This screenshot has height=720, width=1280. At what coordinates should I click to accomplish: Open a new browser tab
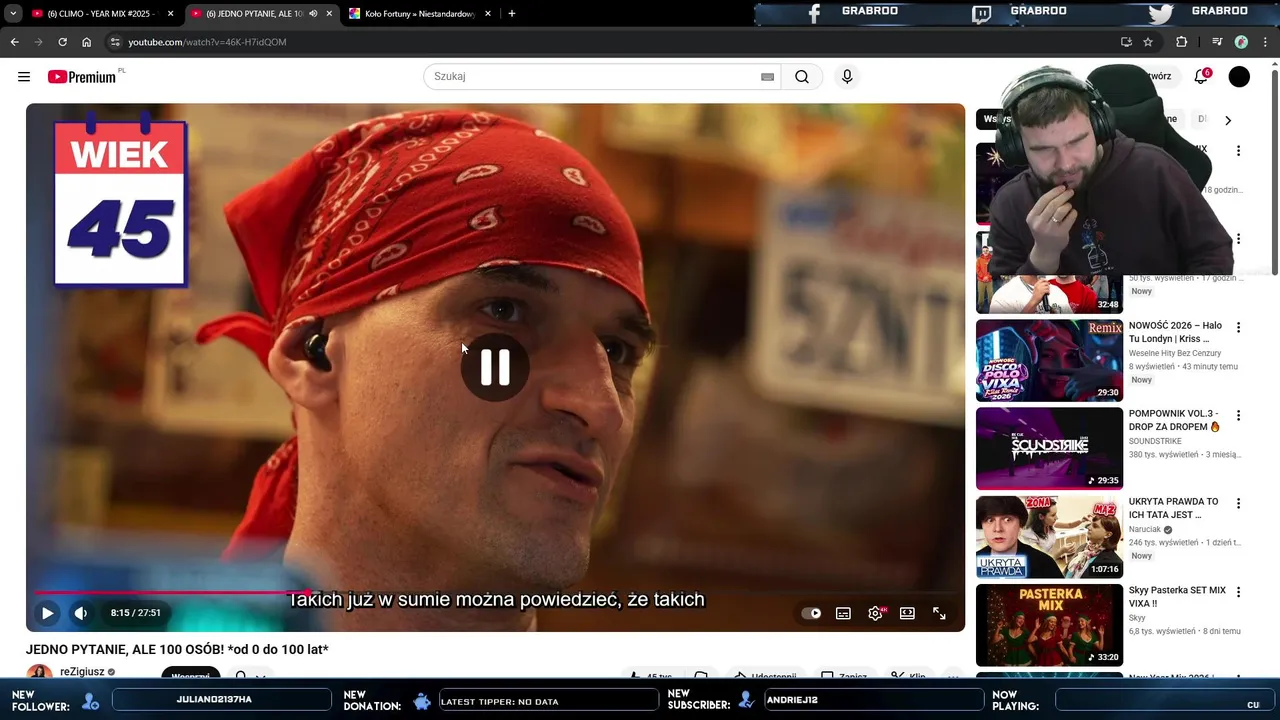pyautogui.click(x=512, y=14)
